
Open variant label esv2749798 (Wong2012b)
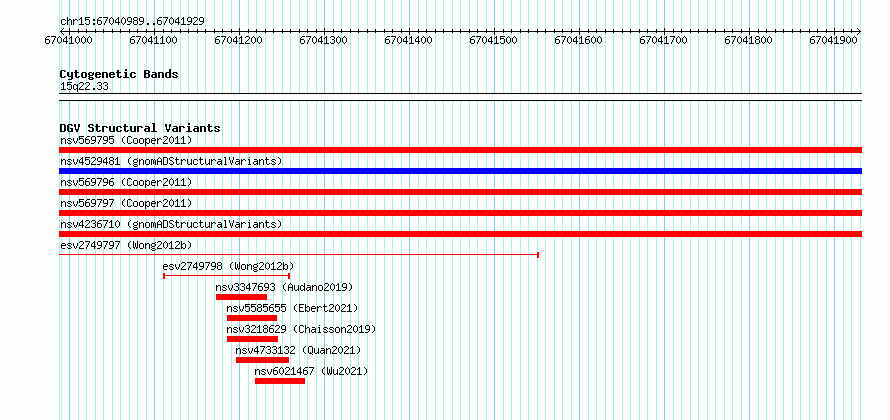coord(228,266)
